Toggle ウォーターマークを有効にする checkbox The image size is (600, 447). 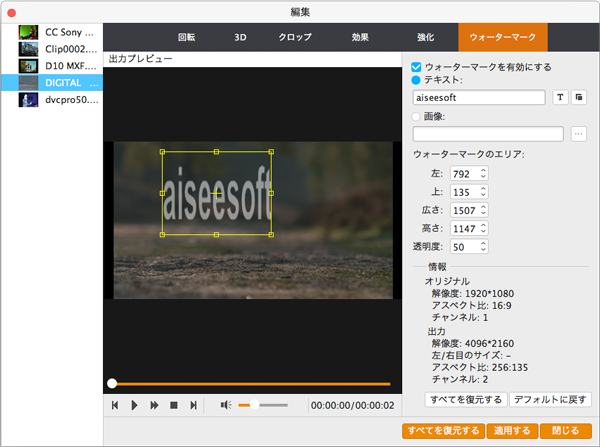coord(416,67)
